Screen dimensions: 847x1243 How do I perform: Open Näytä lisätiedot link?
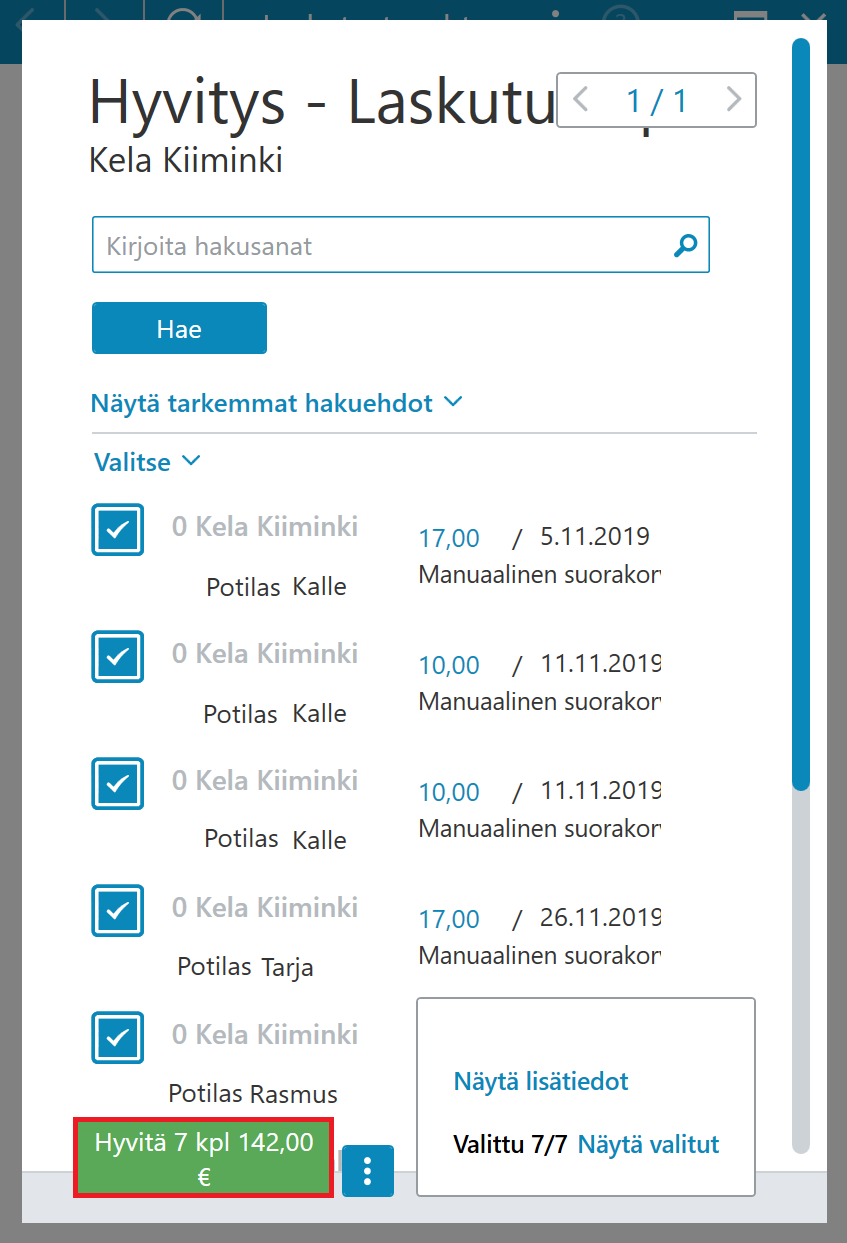(x=541, y=1081)
